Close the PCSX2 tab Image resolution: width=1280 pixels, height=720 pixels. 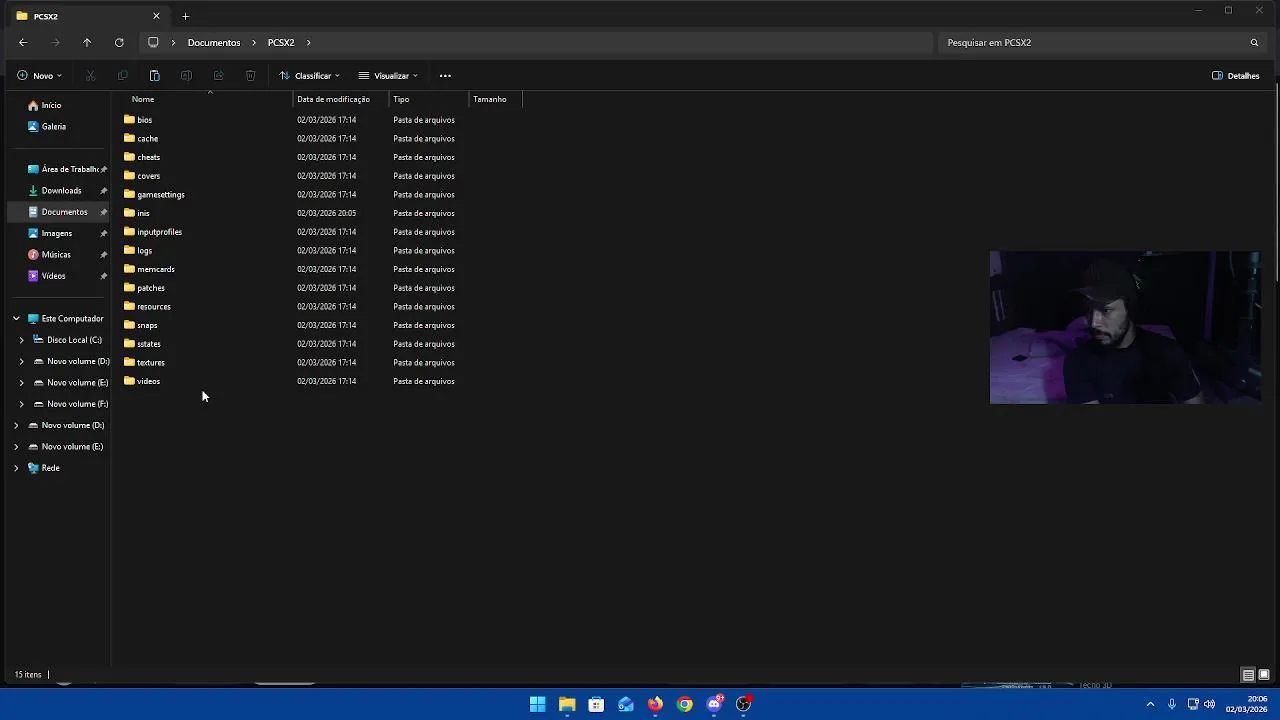(156, 16)
